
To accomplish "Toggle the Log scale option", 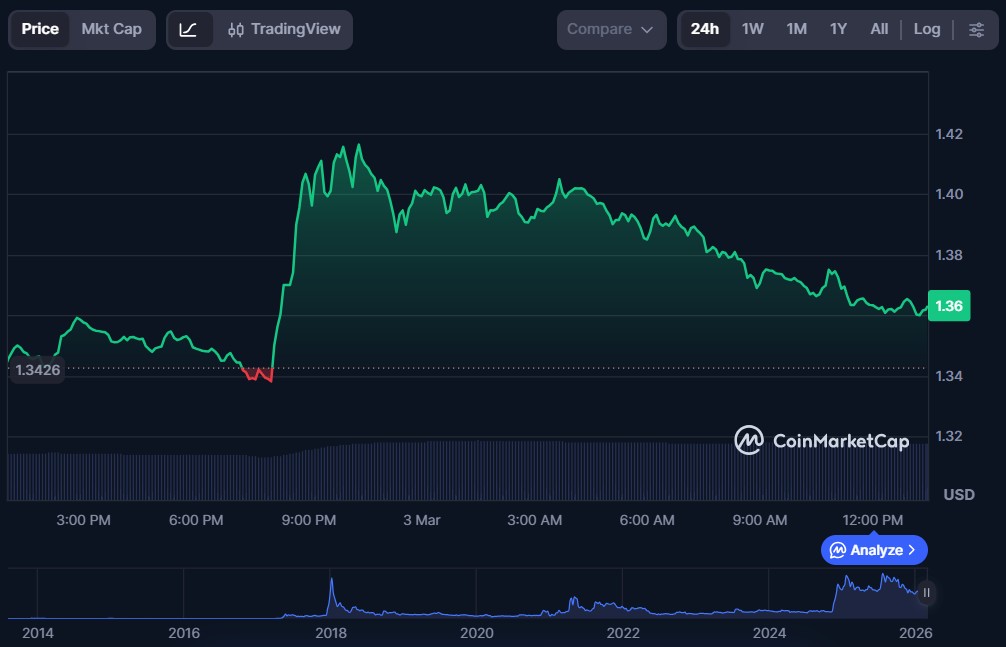I will (927, 30).
